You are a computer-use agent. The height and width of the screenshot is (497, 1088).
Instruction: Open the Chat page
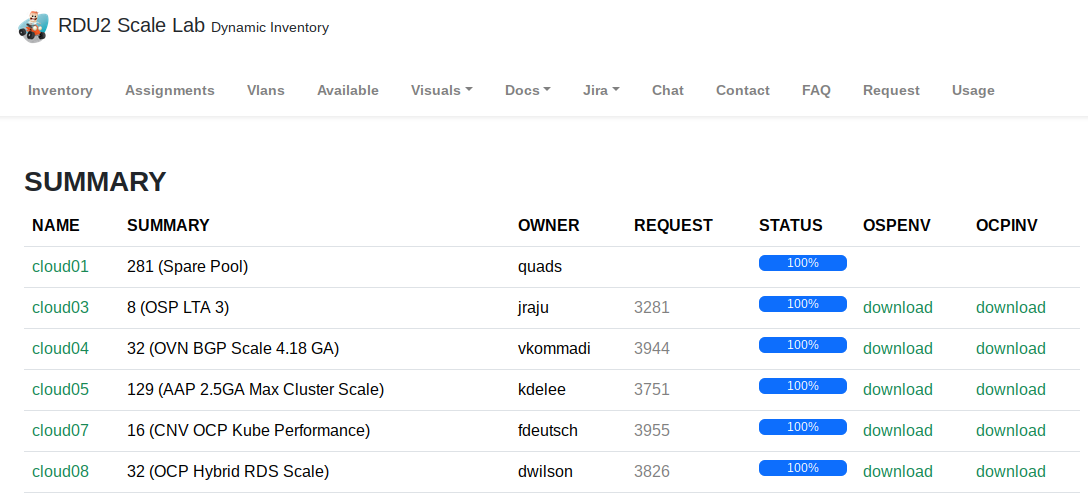pyautogui.click(x=668, y=90)
